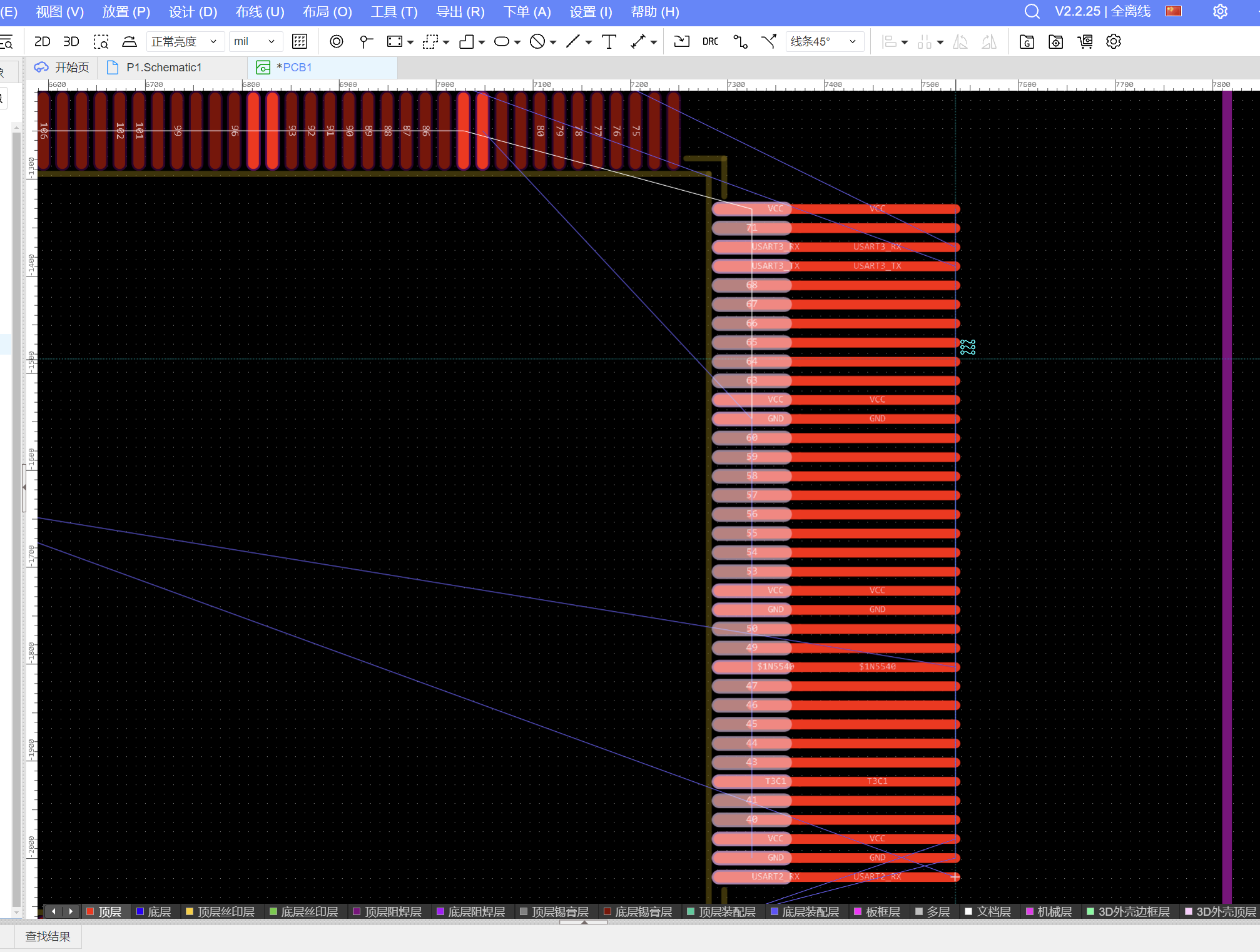Switch to 2D view mode
1260x952 pixels.
click(x=43, y=41)
